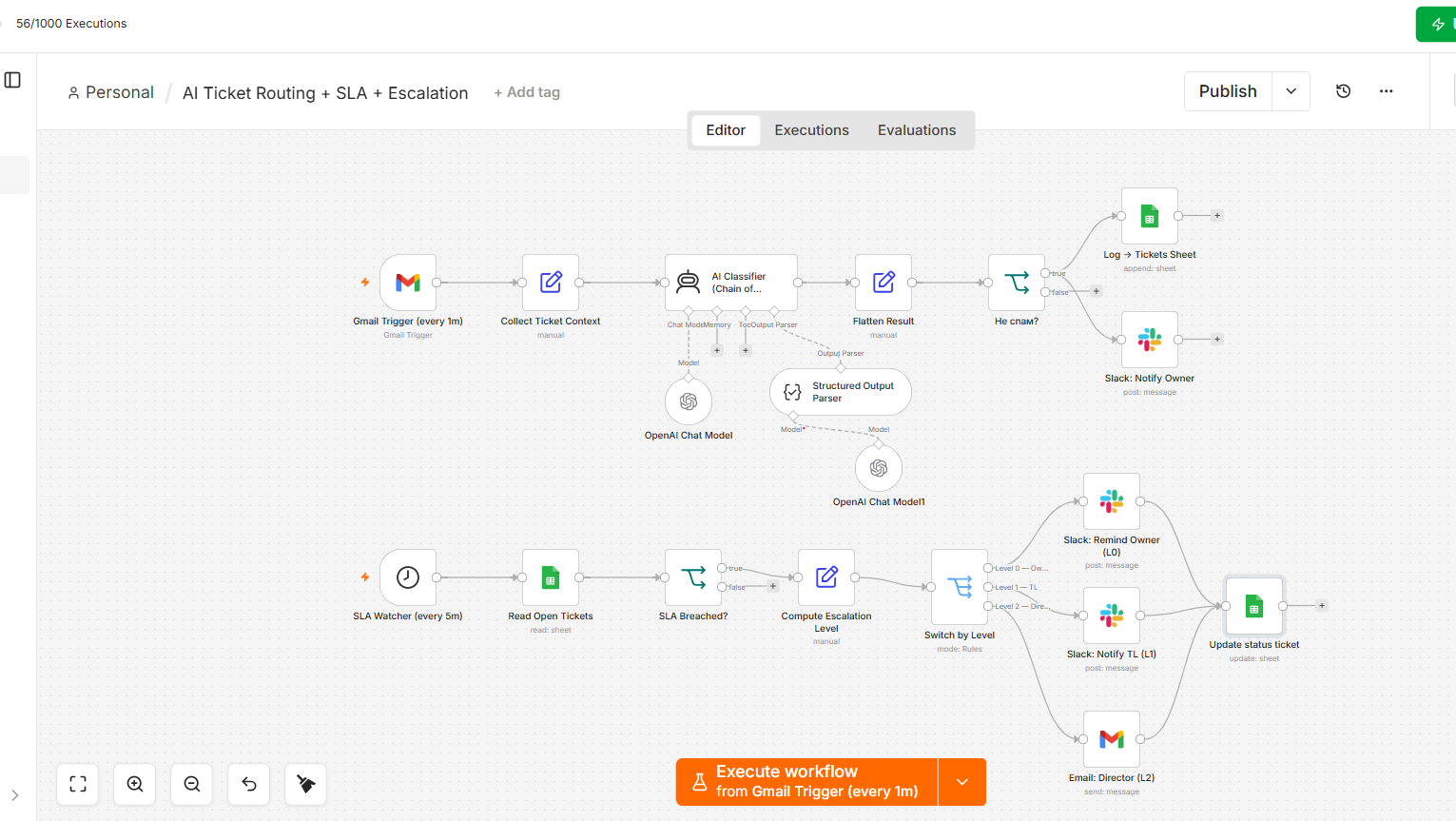Open the OpenAI Chat Model node

pyautogui.click(x=689, y=401)
